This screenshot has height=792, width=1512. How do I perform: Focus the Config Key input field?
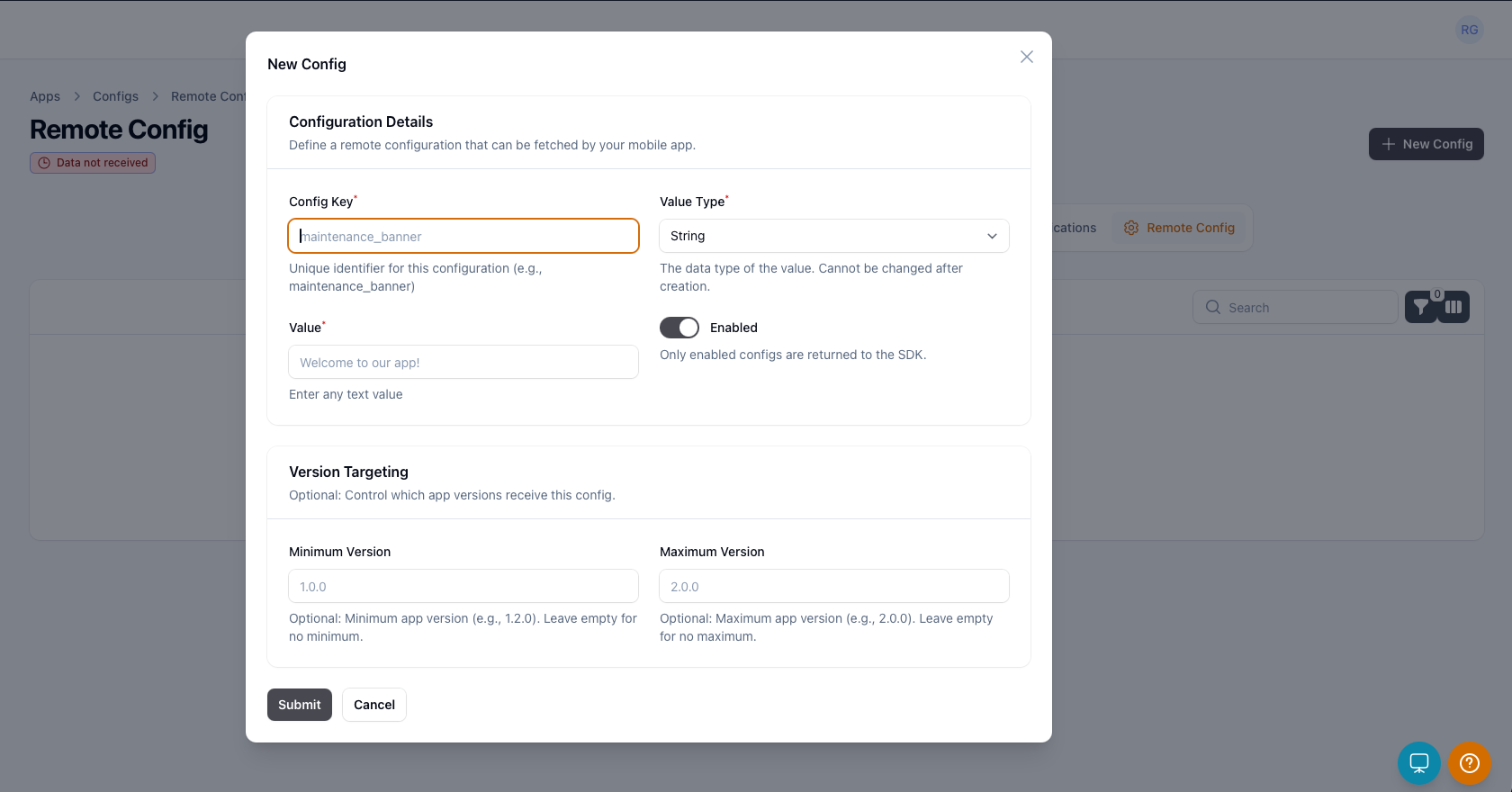pyautogui.click(x=463, y=236)
